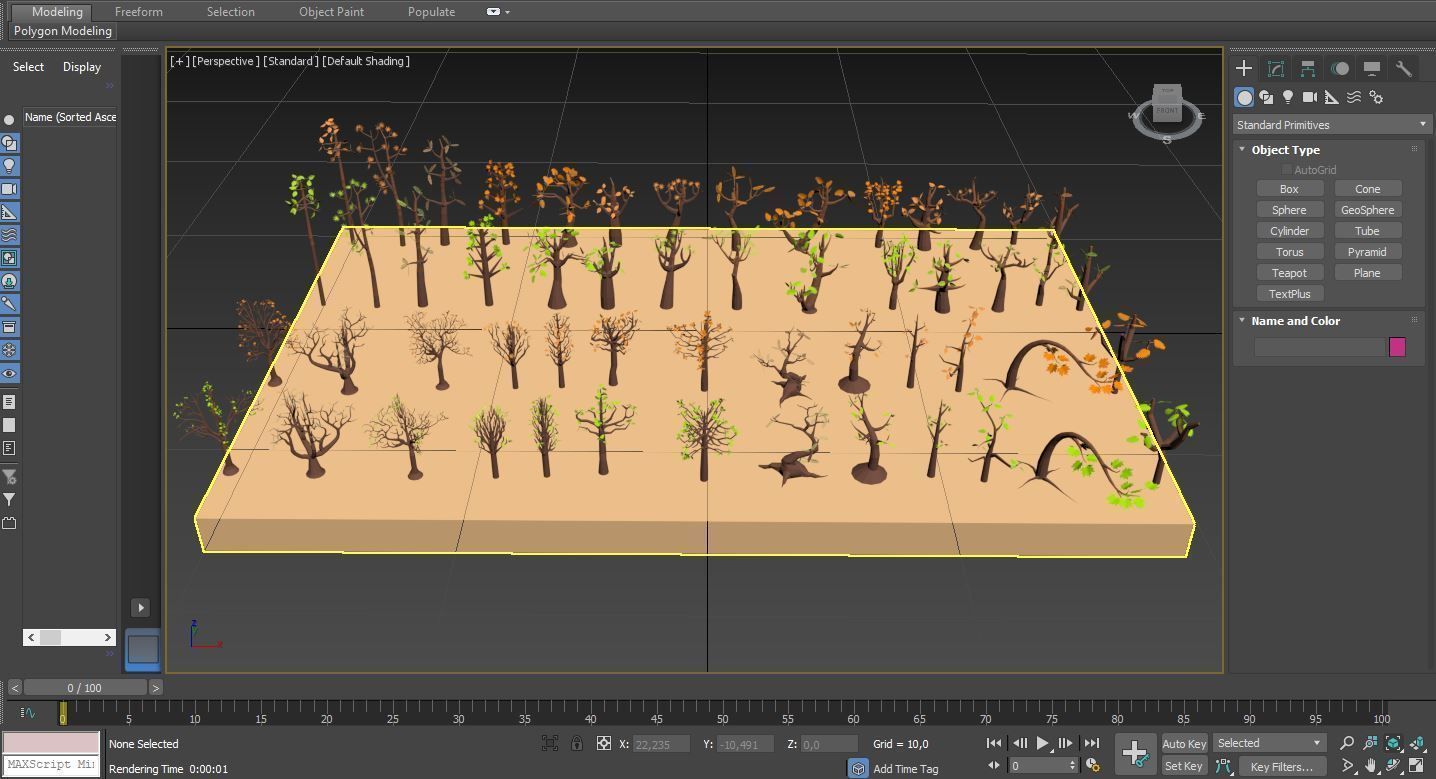Toggle display of hidden objects eye filter
Viewport: 1436px width, 779px height.
9,373
